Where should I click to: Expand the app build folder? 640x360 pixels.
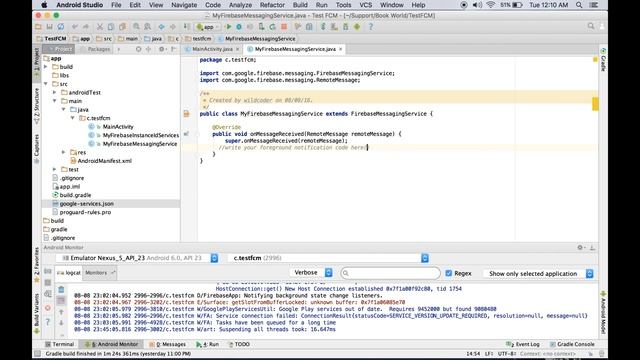coord(46,67)
